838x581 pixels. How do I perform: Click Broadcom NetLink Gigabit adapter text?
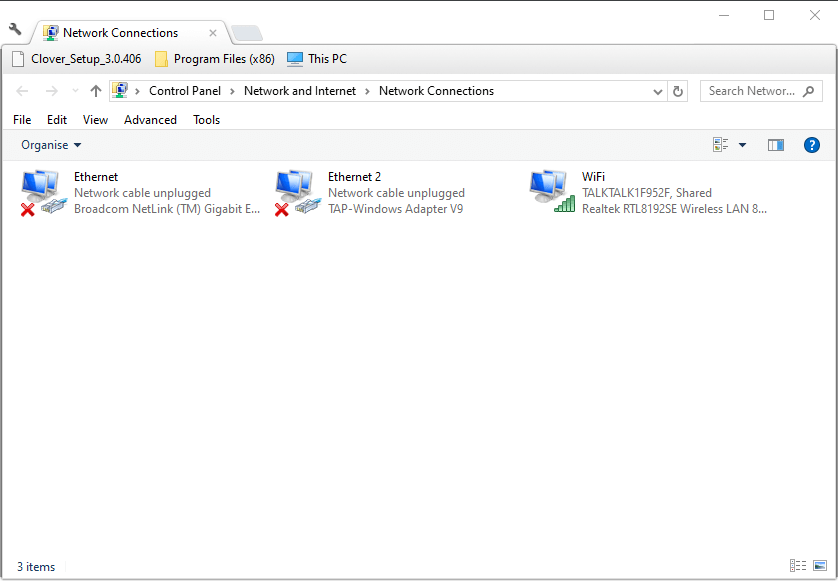(167, 209)
